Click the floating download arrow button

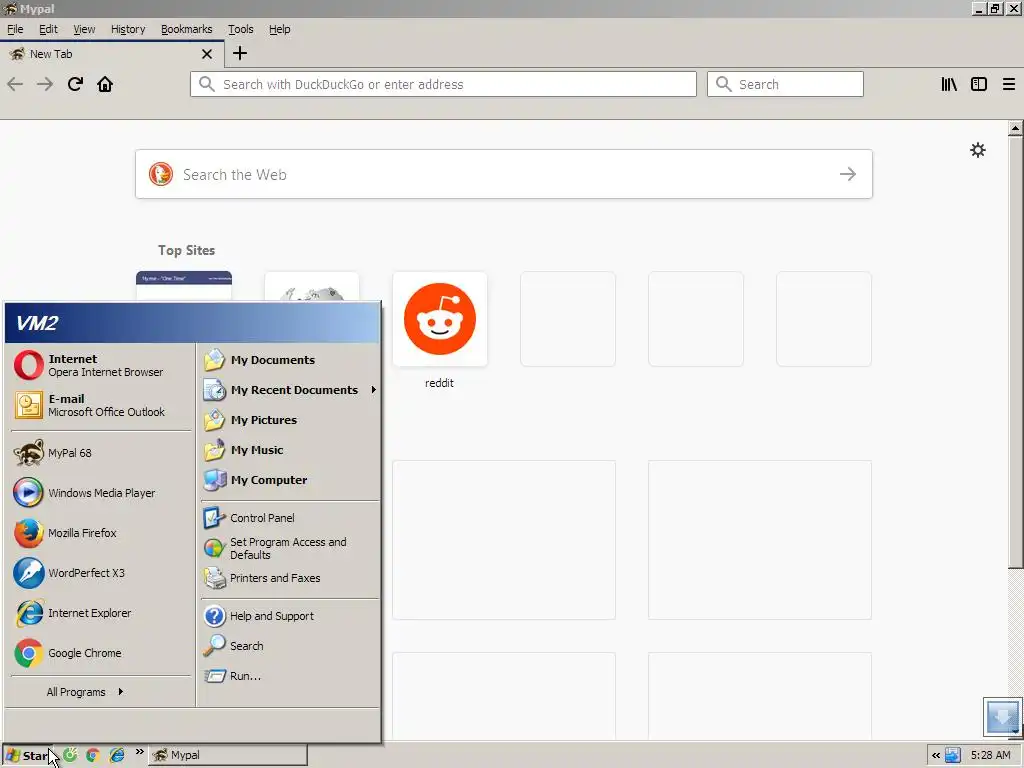(1002, 717)
